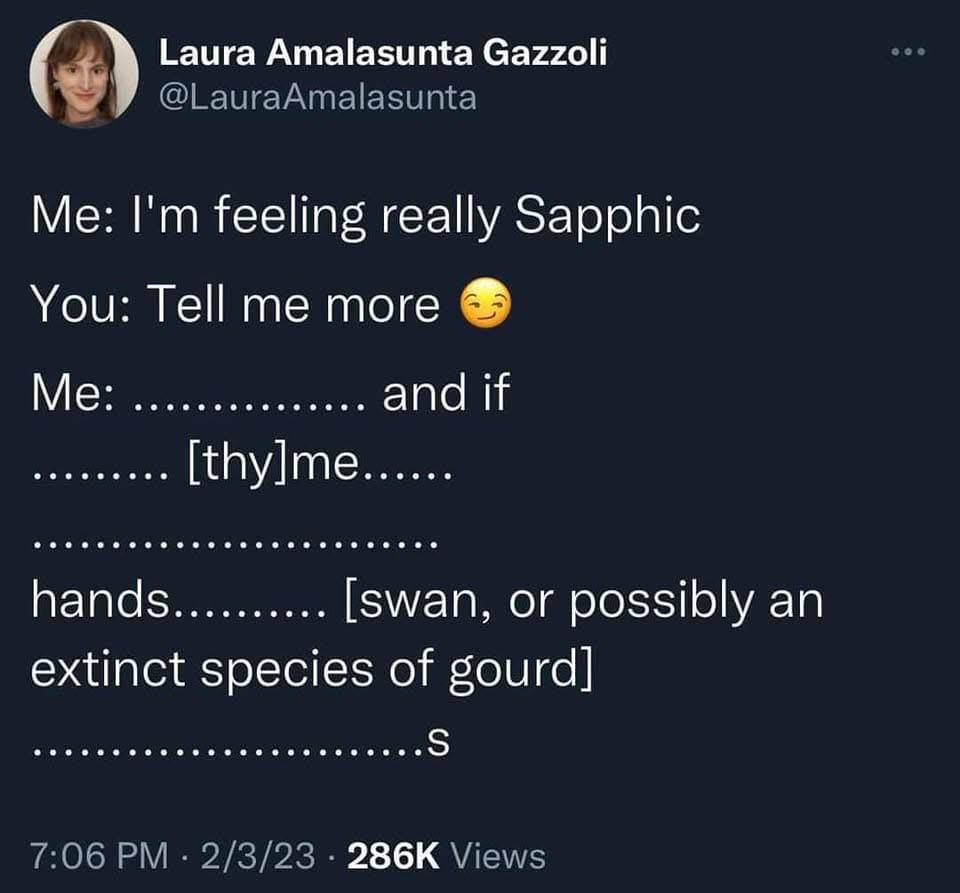Click the 7:06 PM timestamp

coord(99,856)
